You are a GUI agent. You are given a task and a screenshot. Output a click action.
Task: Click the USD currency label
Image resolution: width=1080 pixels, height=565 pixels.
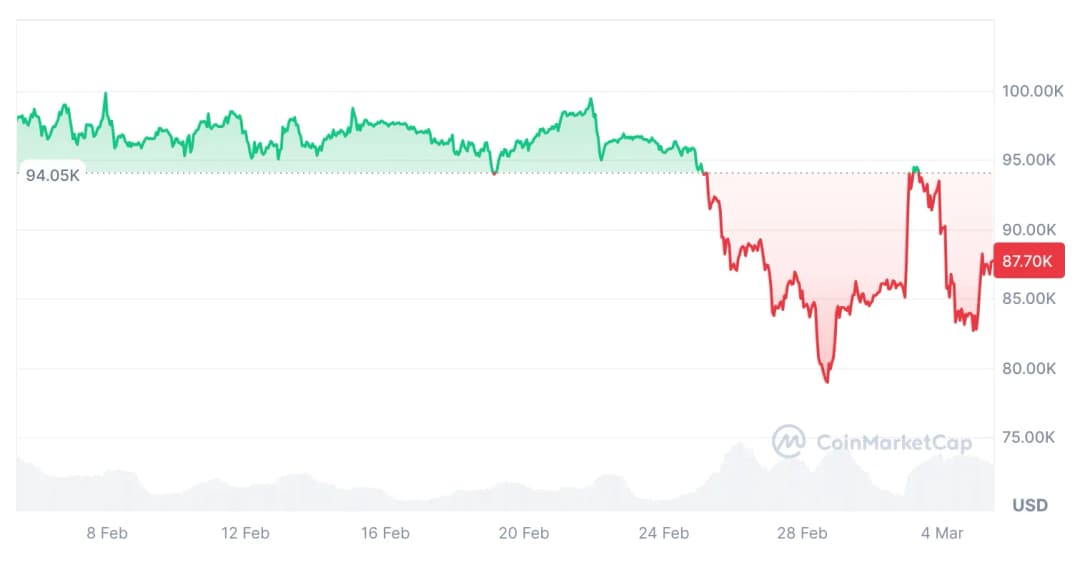click(1030, 505)
